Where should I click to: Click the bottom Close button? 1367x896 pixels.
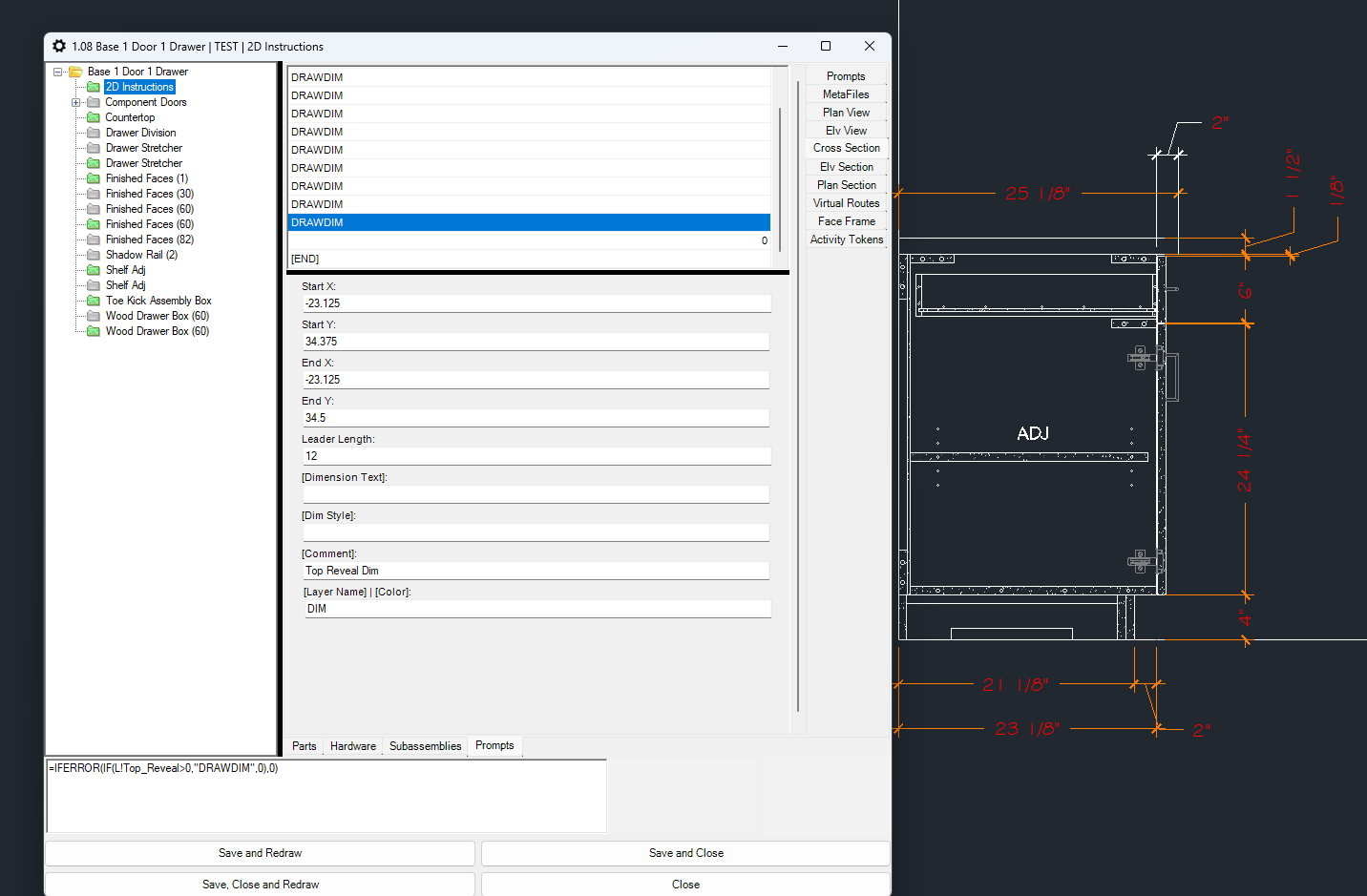(685, 885)
